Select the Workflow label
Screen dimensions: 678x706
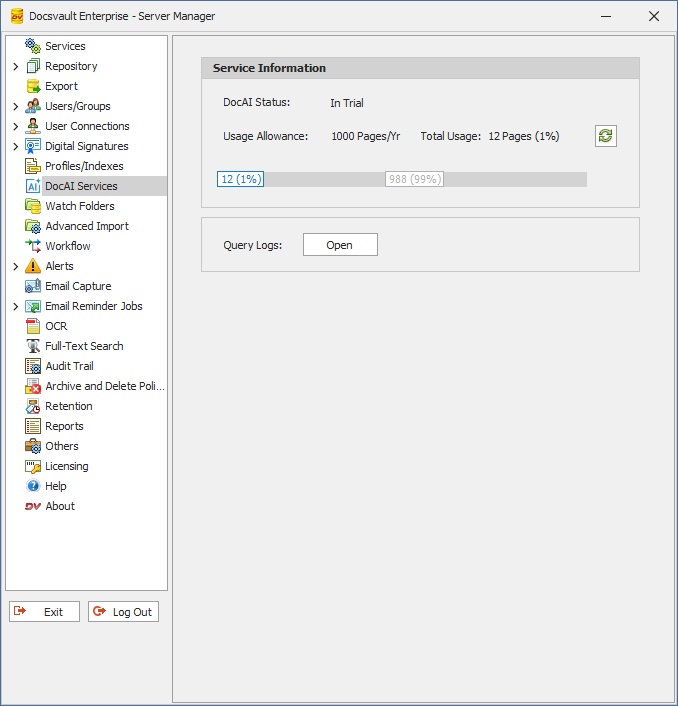(x=68, y=246)
